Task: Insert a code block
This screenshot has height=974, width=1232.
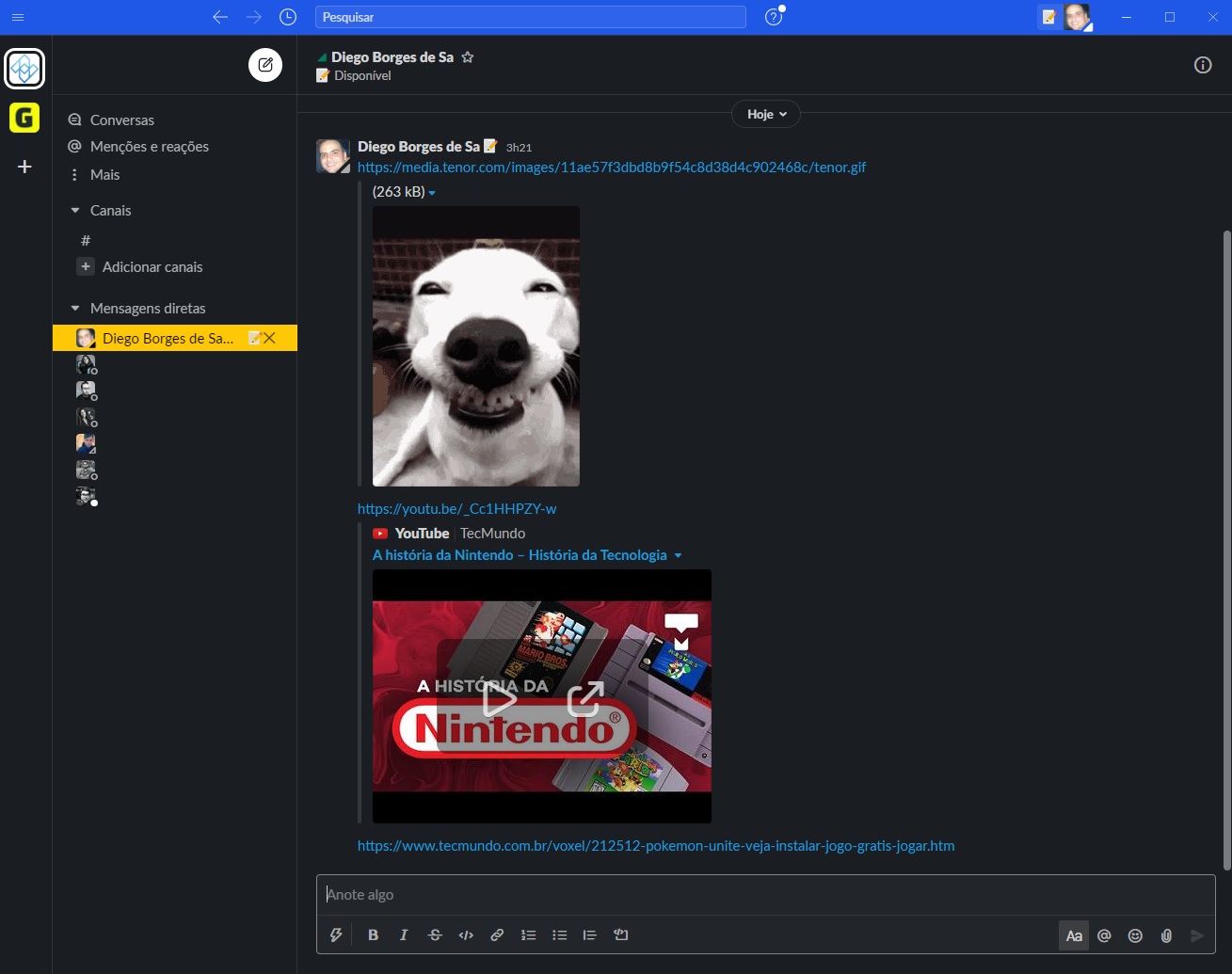Action: click(x=621, y=935)
